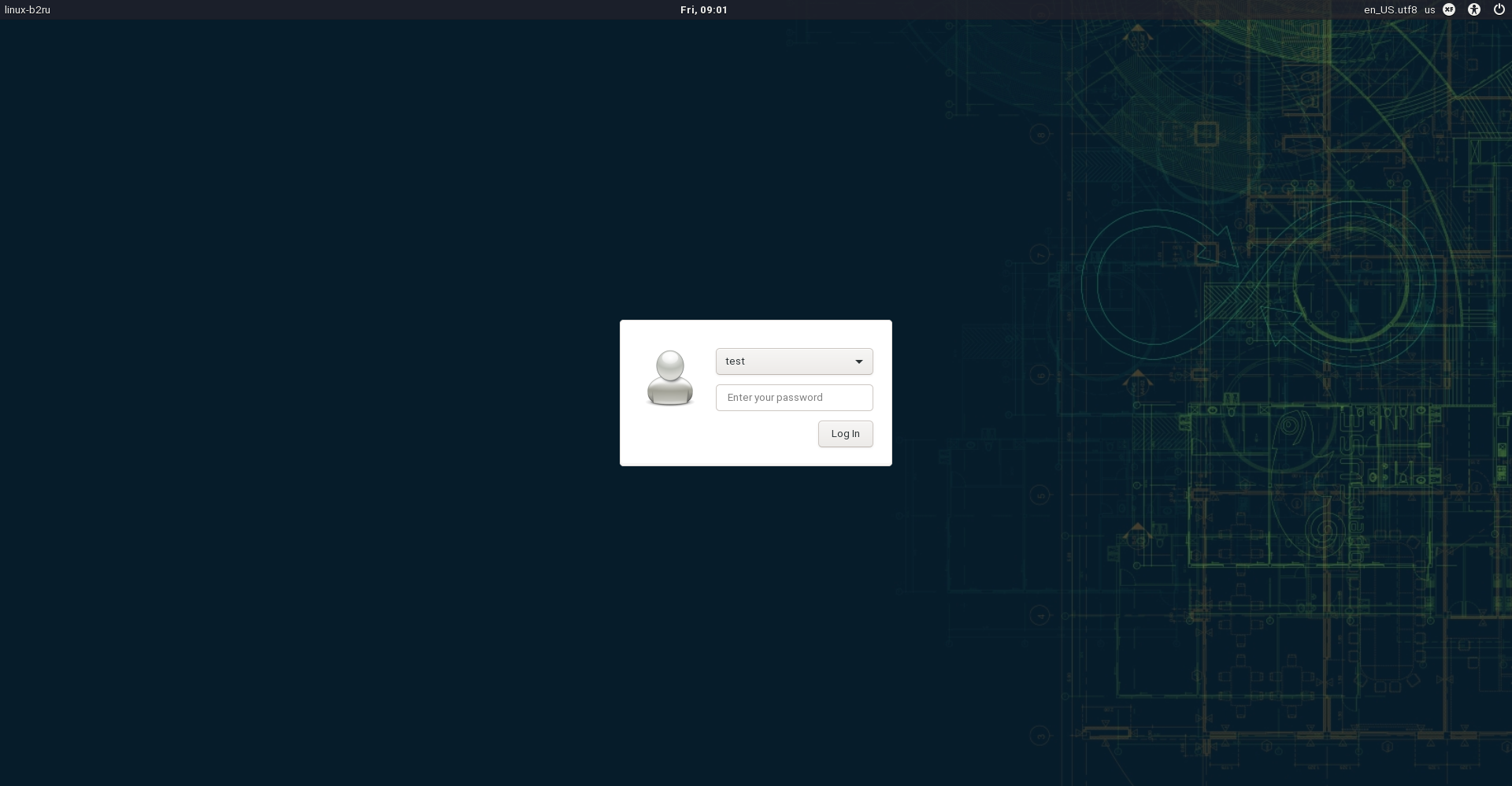Click blank area left of Log In button

(756, 434)
